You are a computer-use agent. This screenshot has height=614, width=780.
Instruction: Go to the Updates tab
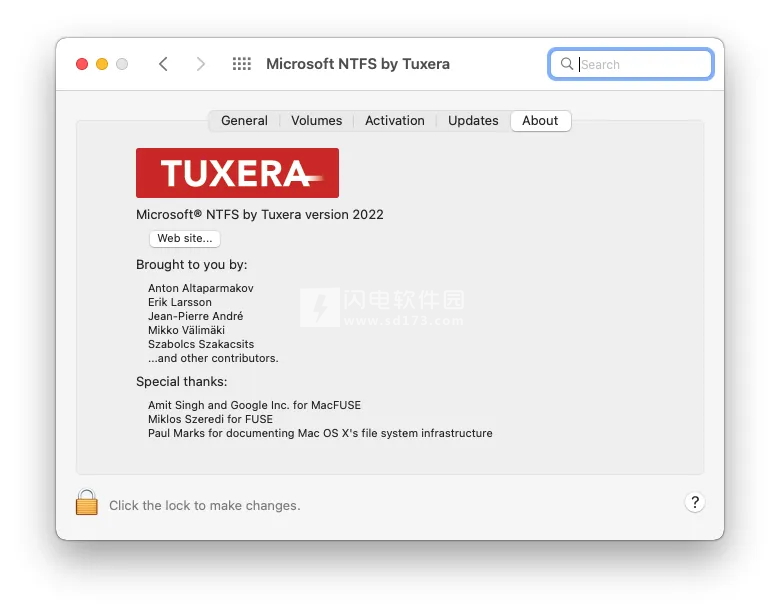pos(473,120)
